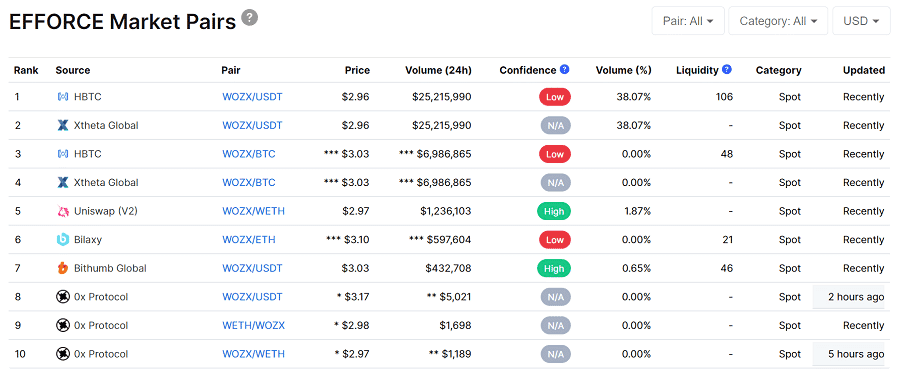Sort table by Source column header
This screenshot has width=900, height=375.
[x=73, y=70]
